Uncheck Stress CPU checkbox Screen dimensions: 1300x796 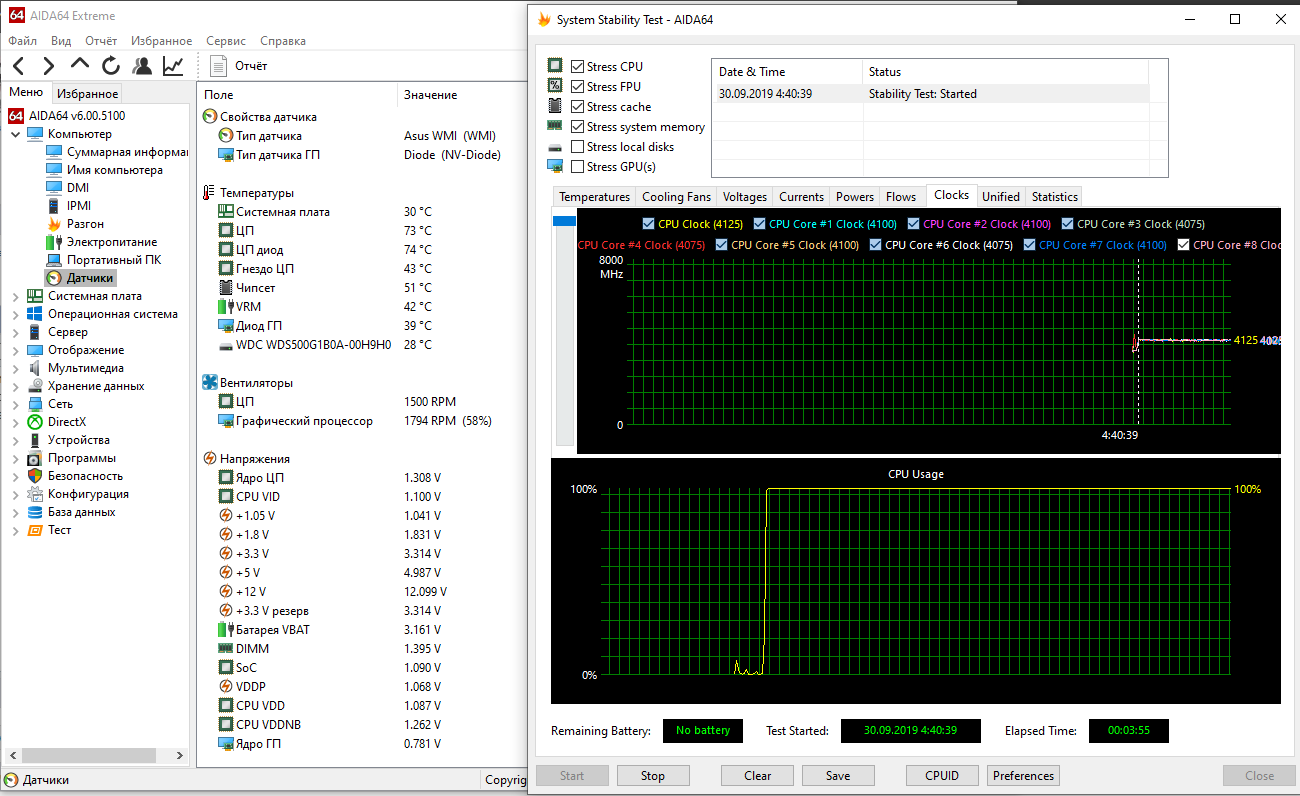(x=577, y=67)
